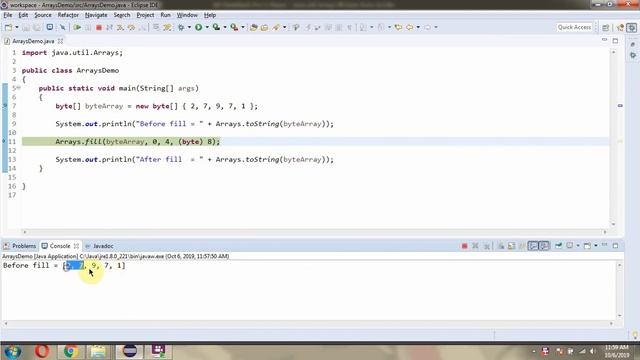This screenshot has width=640, height=360.
Task: Click the Debug bug icon
Action: [x=181, y=27]
